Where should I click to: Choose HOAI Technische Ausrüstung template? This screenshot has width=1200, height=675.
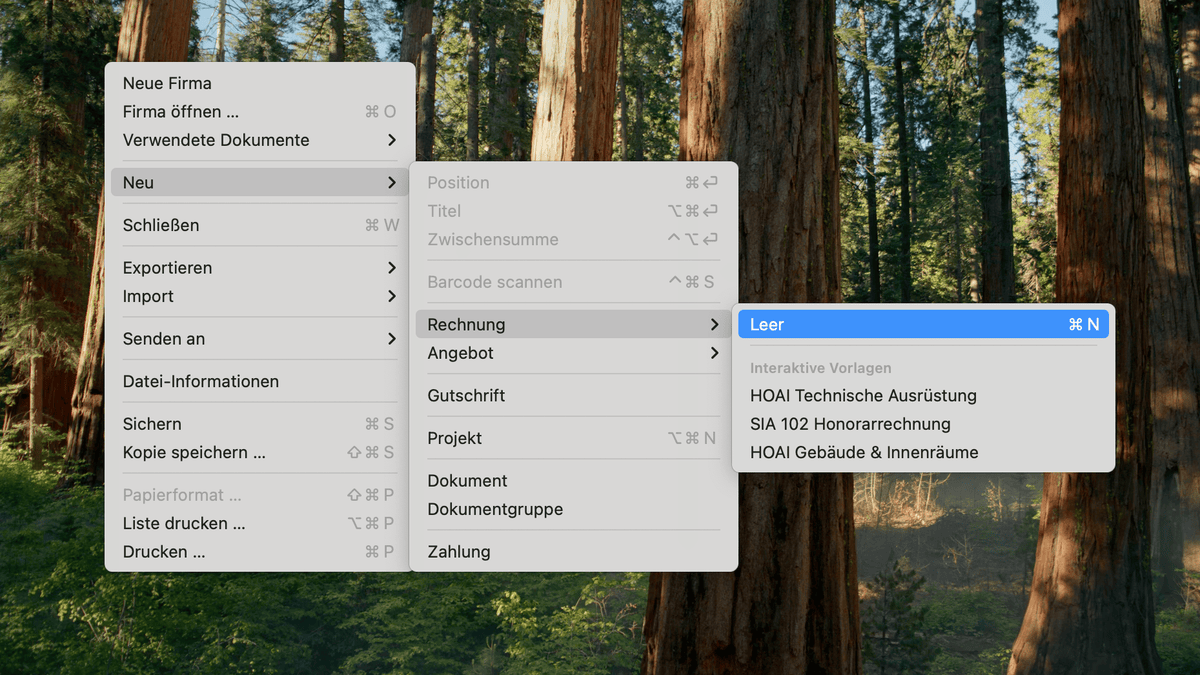click(923, 395)
